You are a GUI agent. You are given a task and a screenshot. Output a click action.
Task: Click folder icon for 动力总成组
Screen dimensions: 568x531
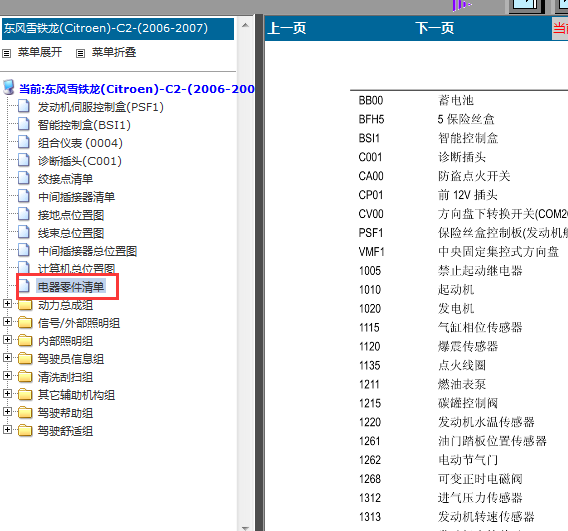(25, 305)
